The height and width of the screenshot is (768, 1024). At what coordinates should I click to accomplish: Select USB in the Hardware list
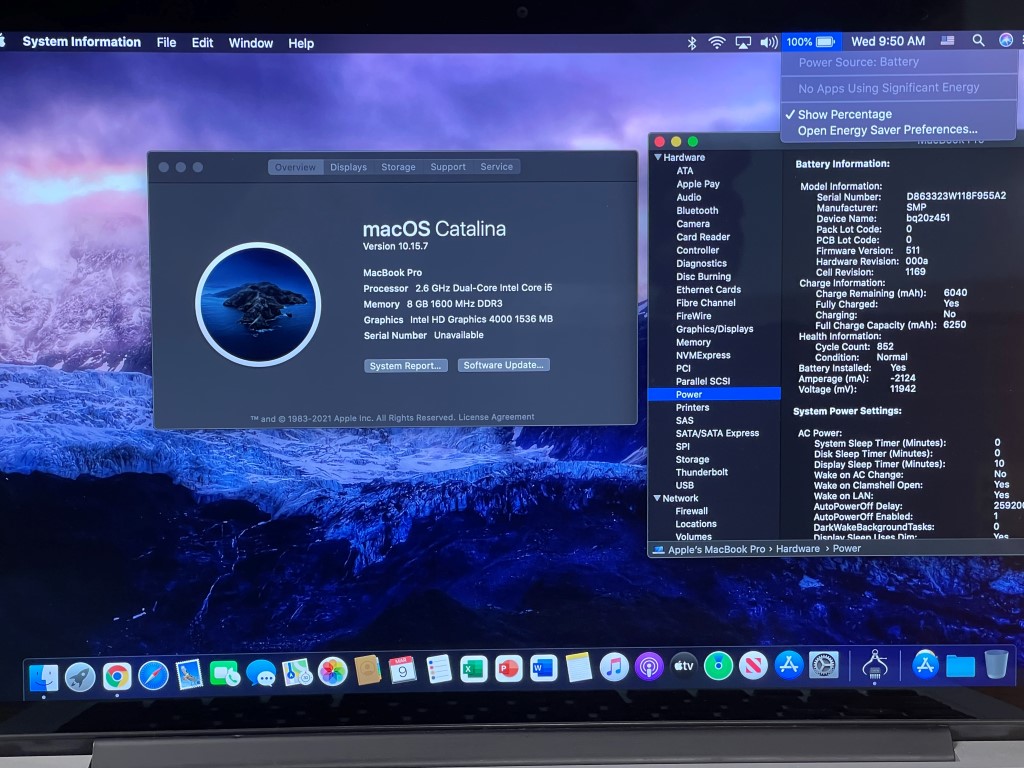click(x=686, y=485)
